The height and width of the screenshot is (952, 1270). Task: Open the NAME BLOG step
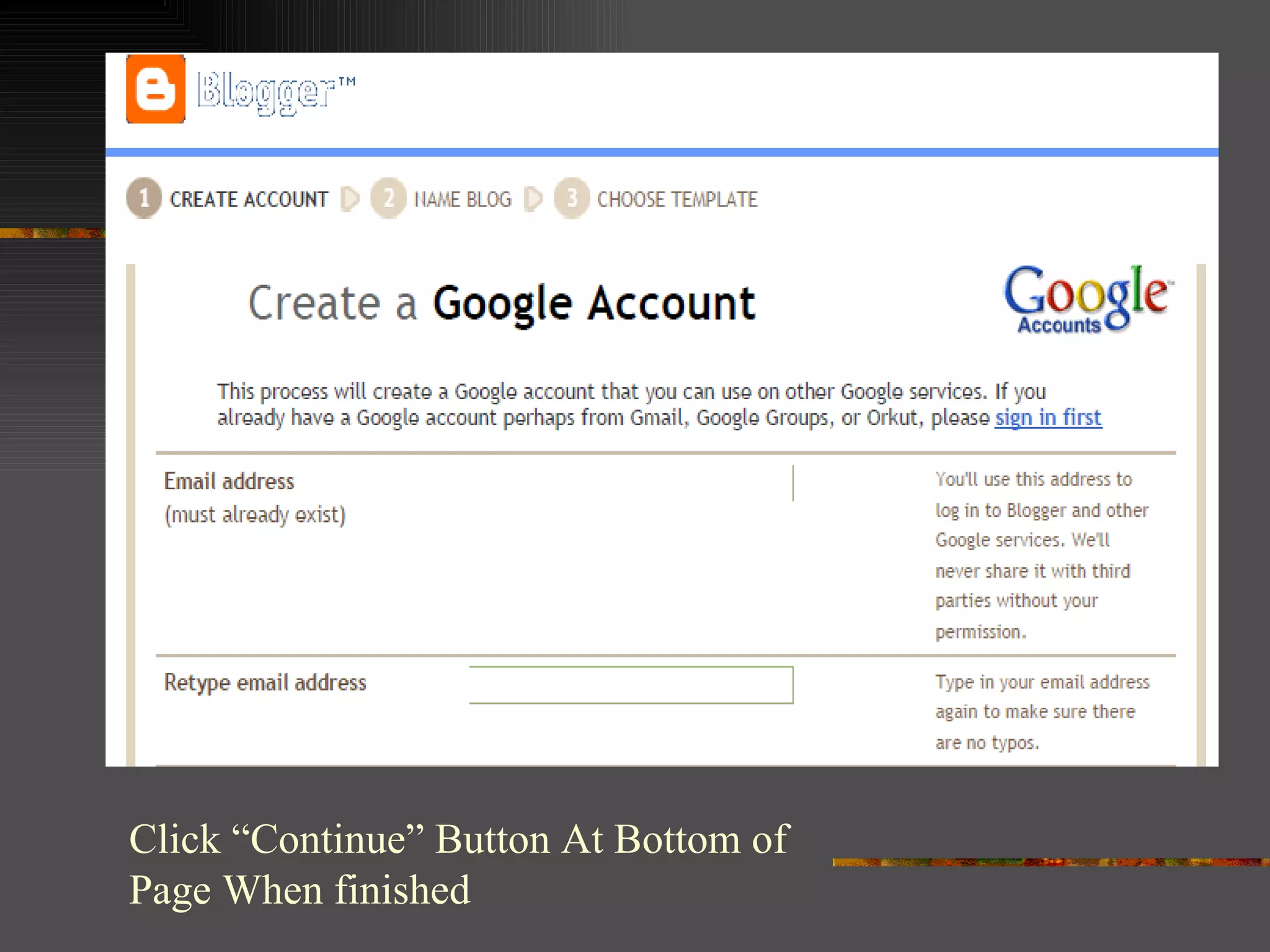[463, 200]
